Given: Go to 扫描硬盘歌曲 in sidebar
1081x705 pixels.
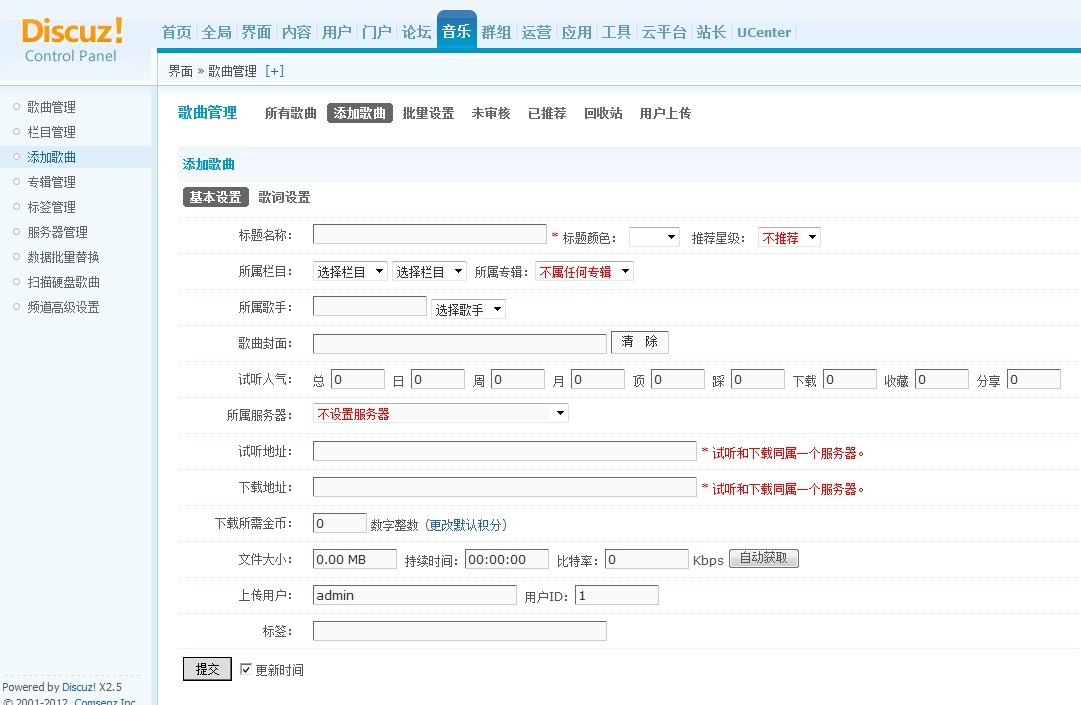Looking at the screenshot, I should coord(63,282).
